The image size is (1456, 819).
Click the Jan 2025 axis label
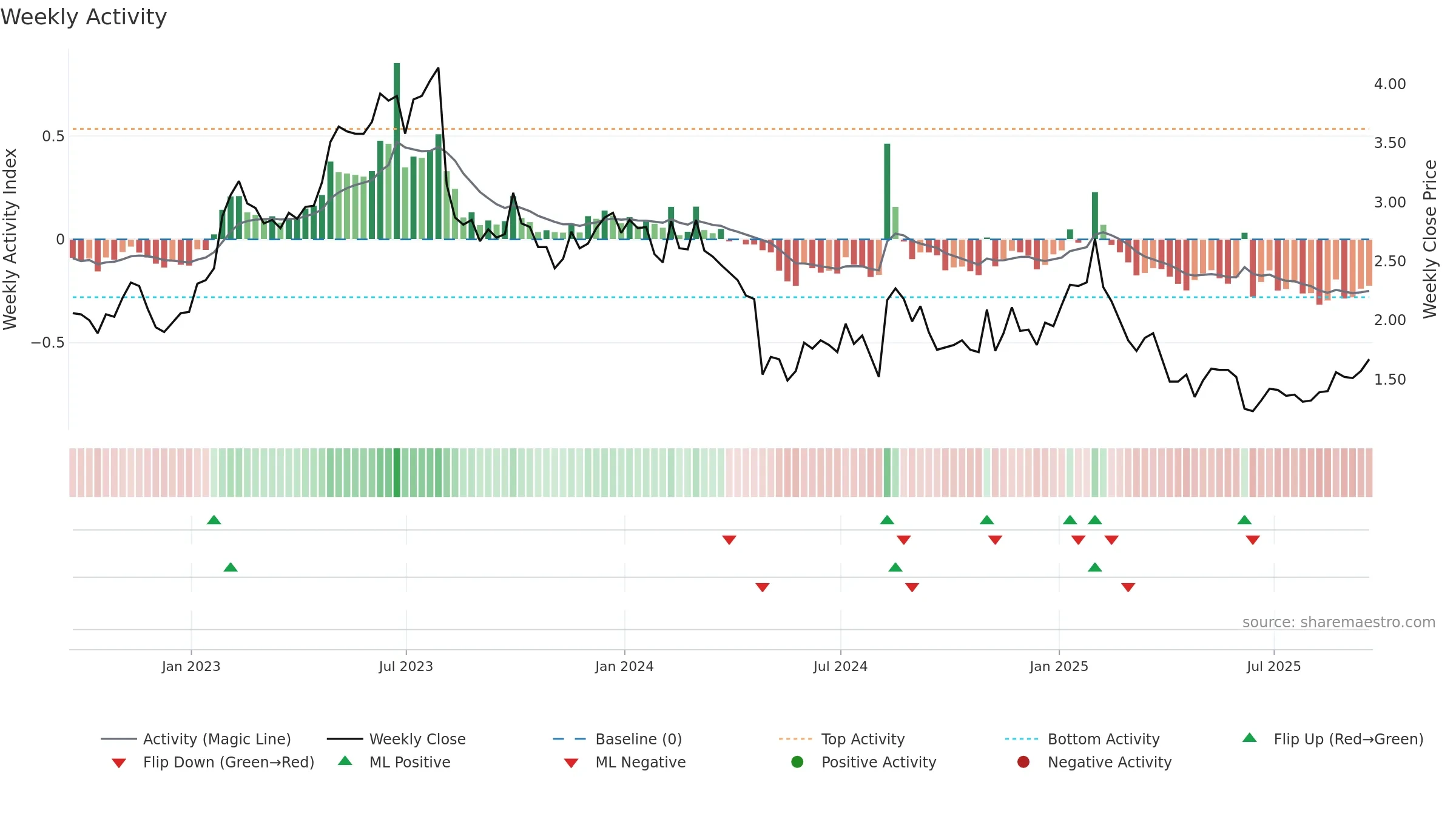coord(1059,666)
